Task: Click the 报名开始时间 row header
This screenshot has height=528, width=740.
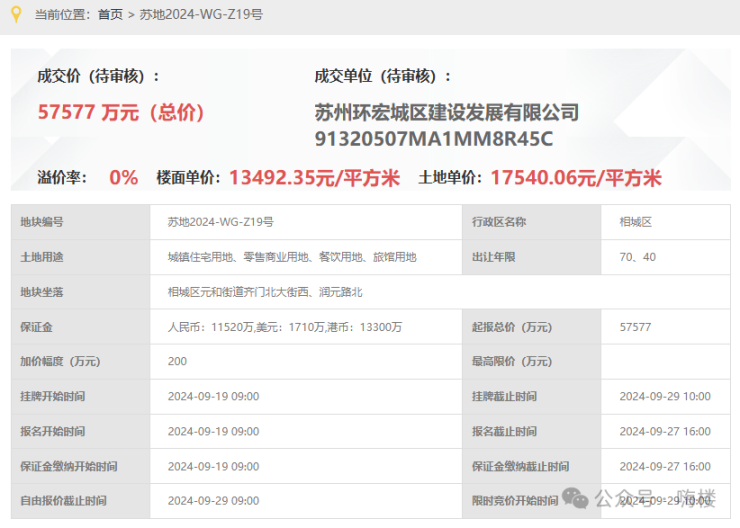Action: pos(81,431)
